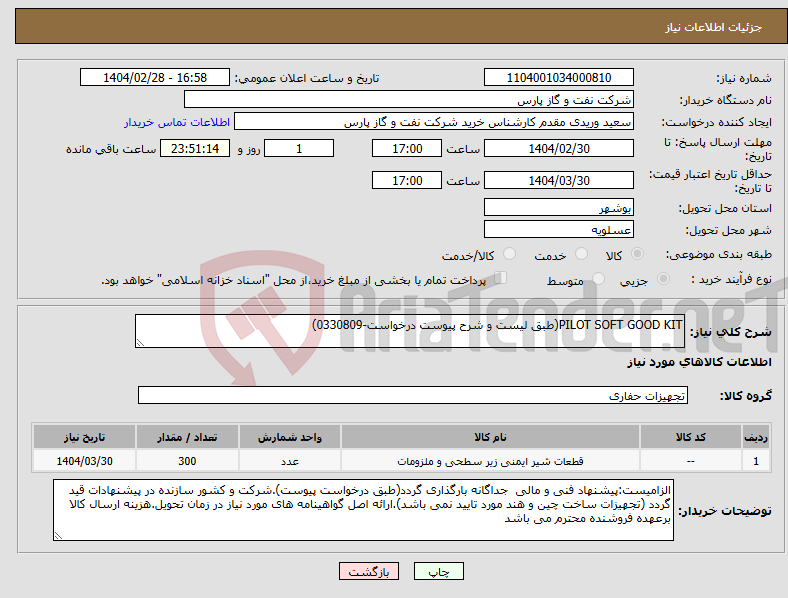Screen dimensions: 788x598
Task: Click the row number cell 1
Action: coord(756,461)
